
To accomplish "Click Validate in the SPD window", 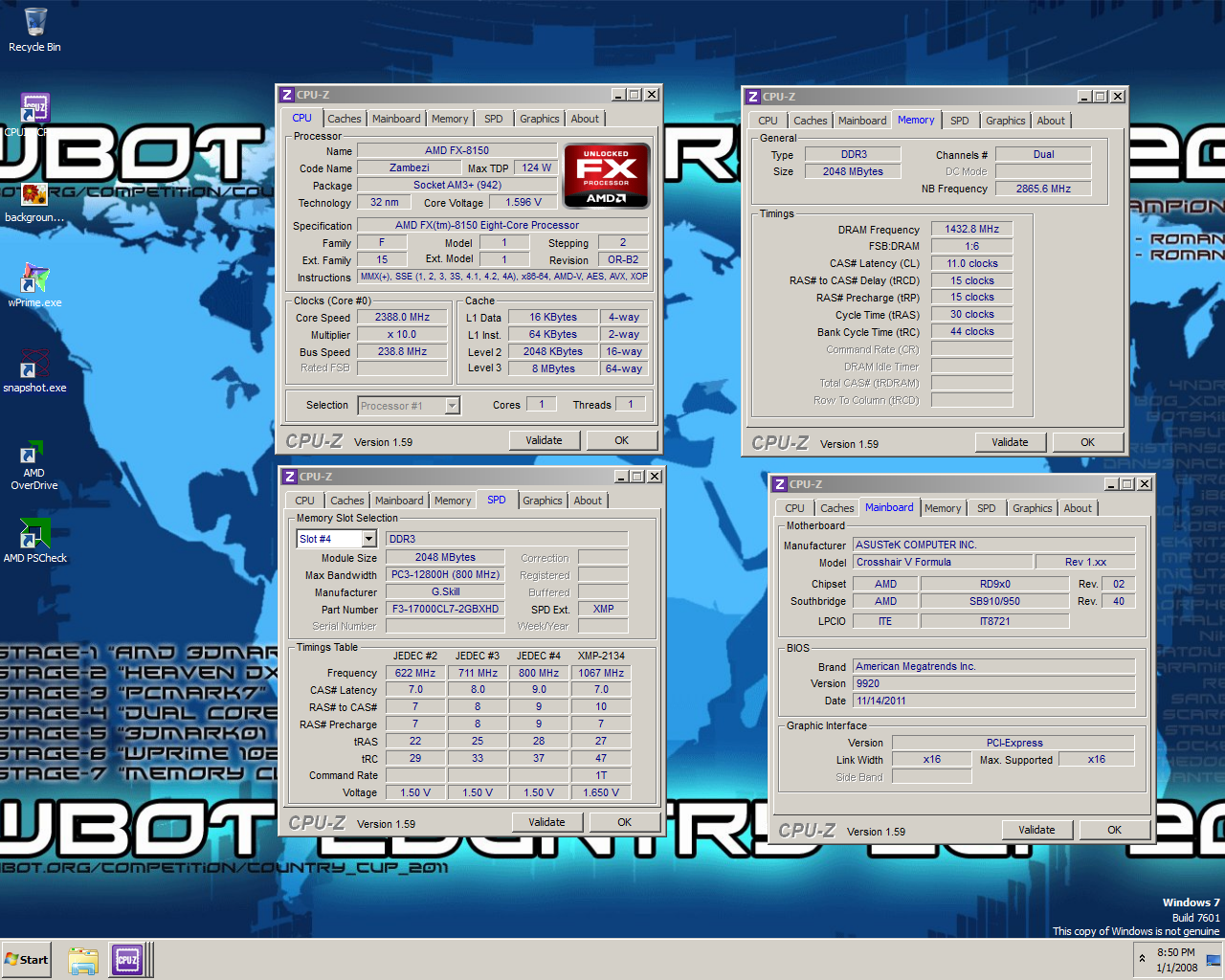I will [x=546, y=822].
